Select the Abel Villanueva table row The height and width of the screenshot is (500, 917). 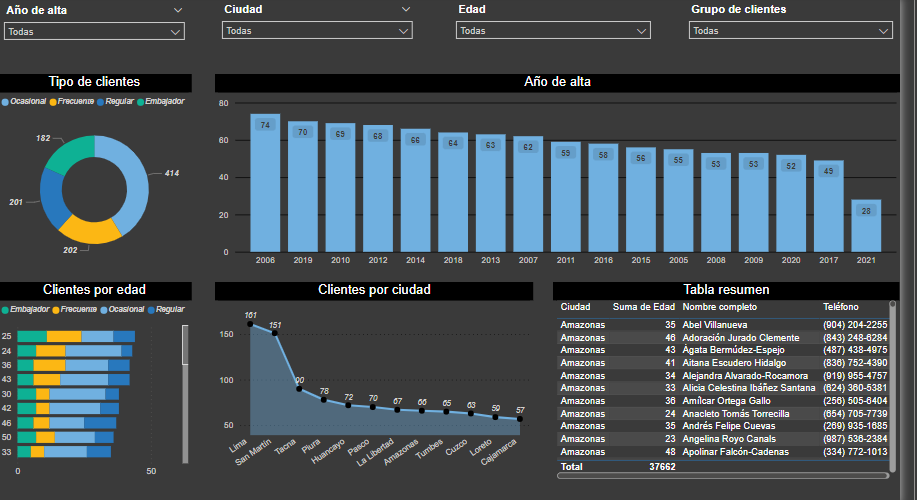[714, 325]
